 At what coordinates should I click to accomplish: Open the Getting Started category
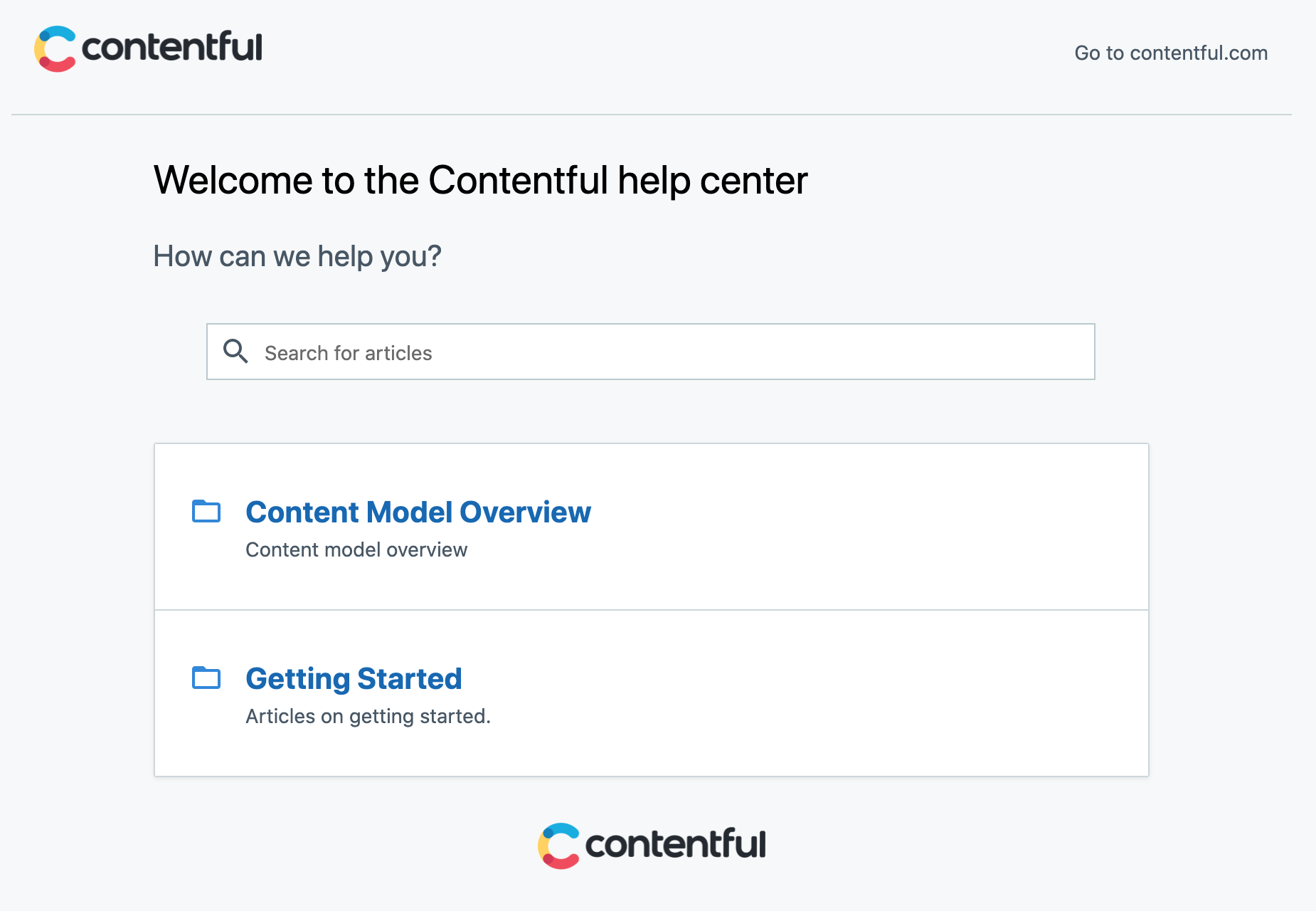(x=354, y=679)
